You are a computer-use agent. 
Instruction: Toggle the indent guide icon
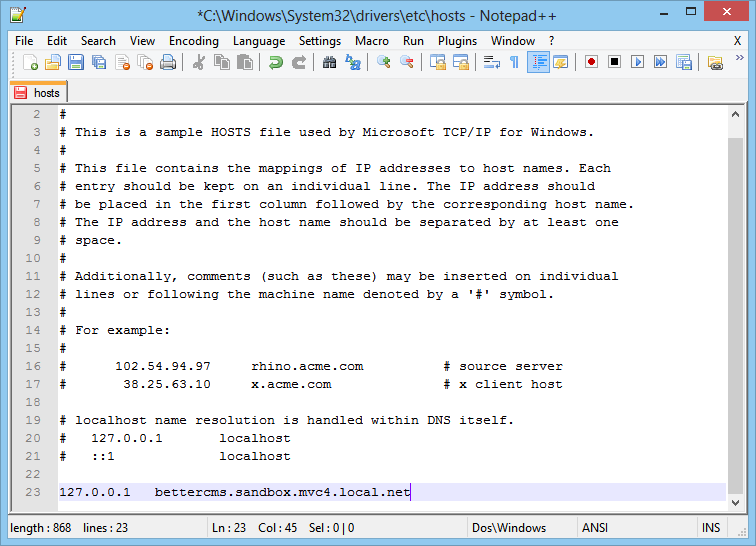pyautogui.click(x=538, y=63)
